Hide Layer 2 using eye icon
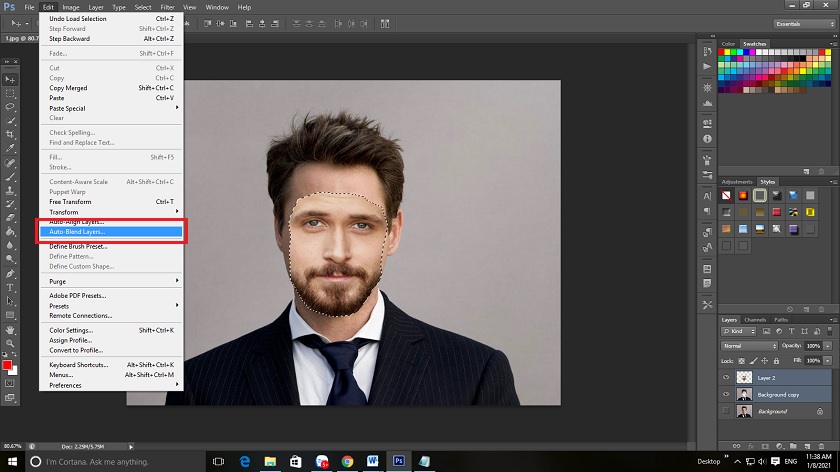Viewport: 840px width, 472px height. (x=726, y=378)
